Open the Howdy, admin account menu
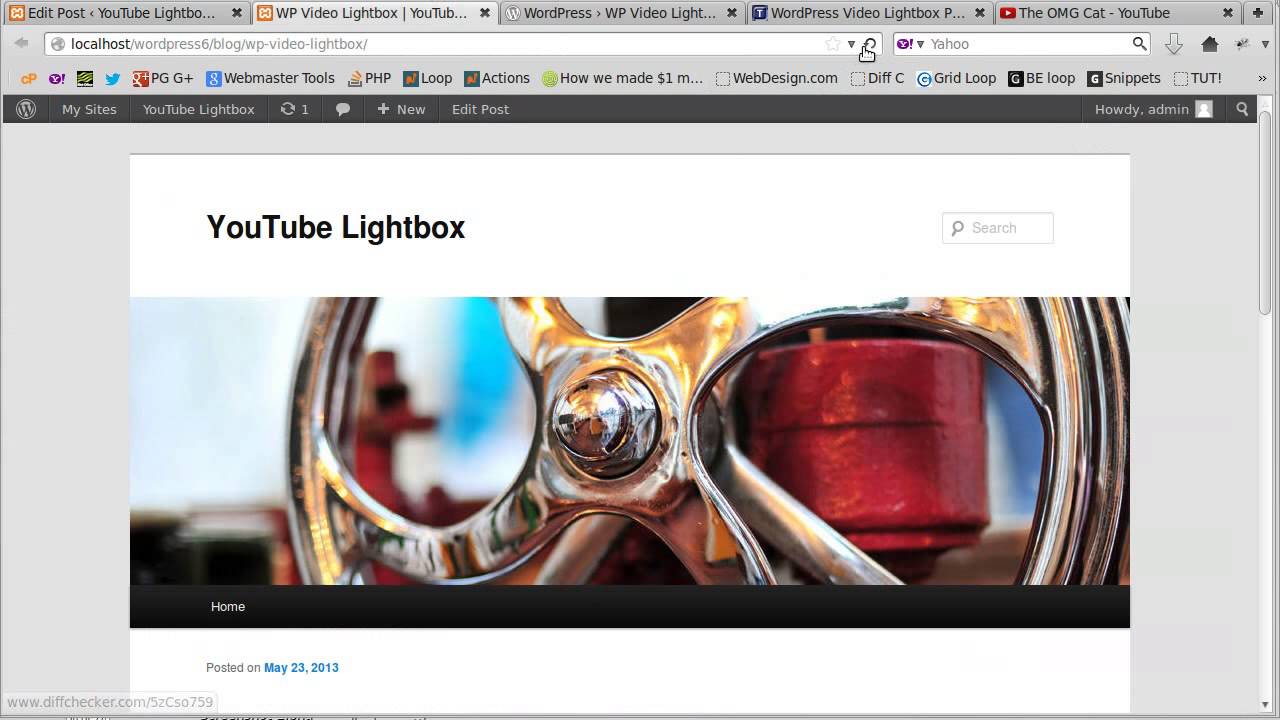This screenshot has width=1280, height=720. pyautogui.click(x=1153, y=109)
